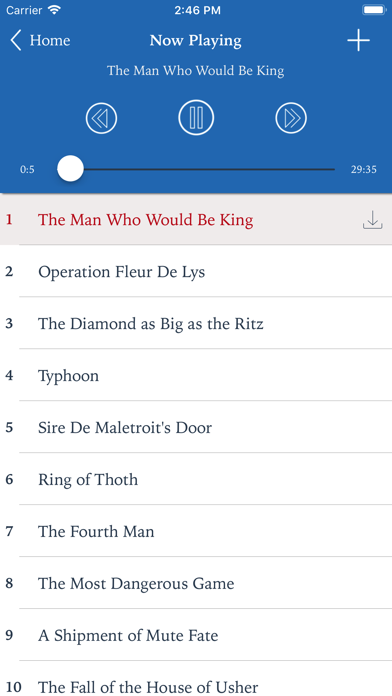Screen dimensions: 392x696
Task: Download The Man Who Would Be King
Action: 372,220
